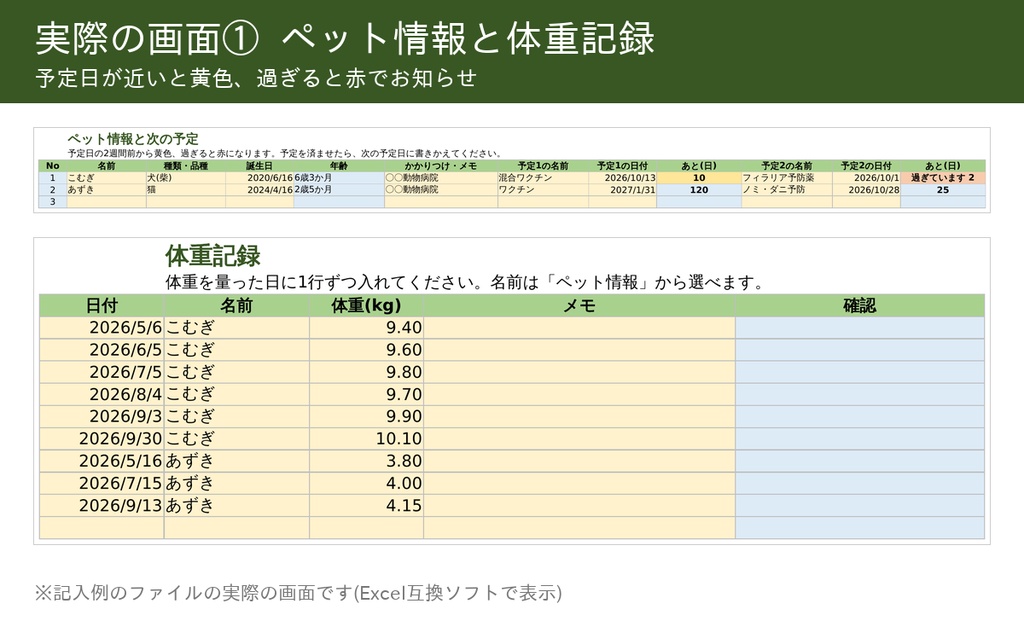The height and width of the screenshot is (621, 1024).
Task: Select the メモ column header
Action: coord(579,306)
